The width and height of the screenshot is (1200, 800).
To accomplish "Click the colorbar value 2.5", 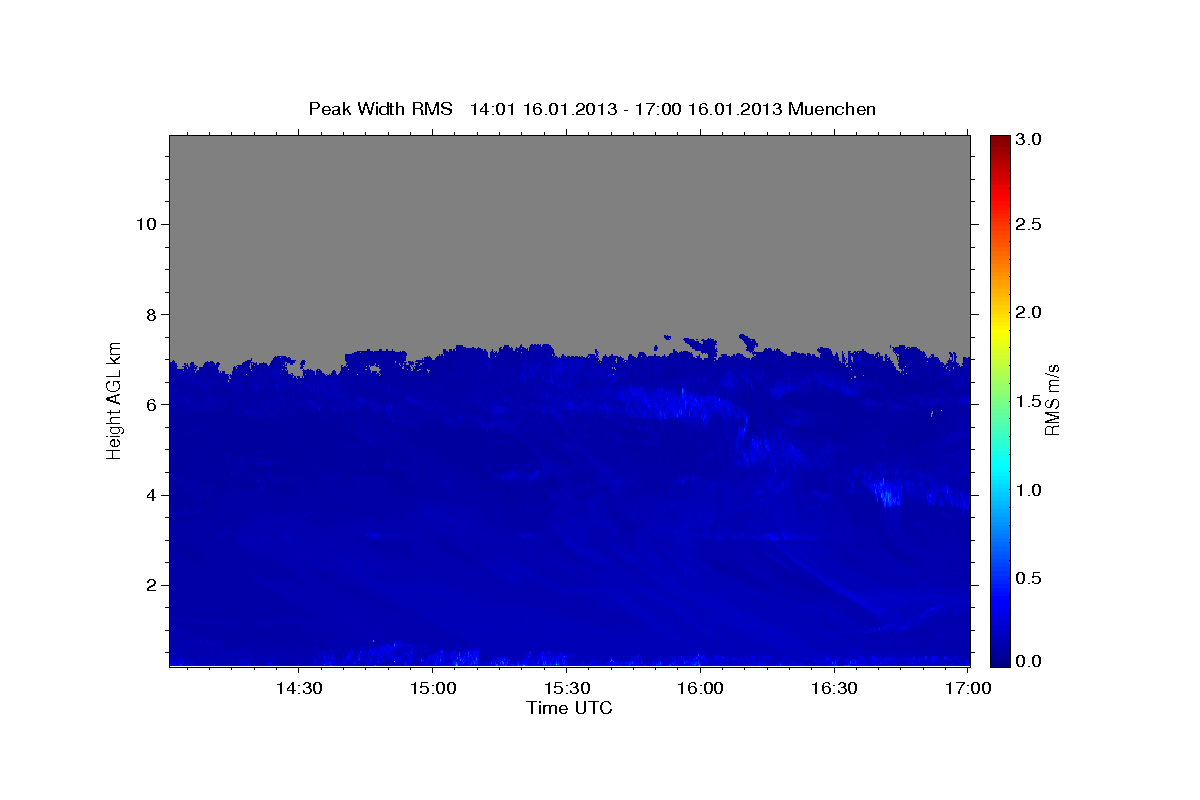I will (x=1029, y=225).
